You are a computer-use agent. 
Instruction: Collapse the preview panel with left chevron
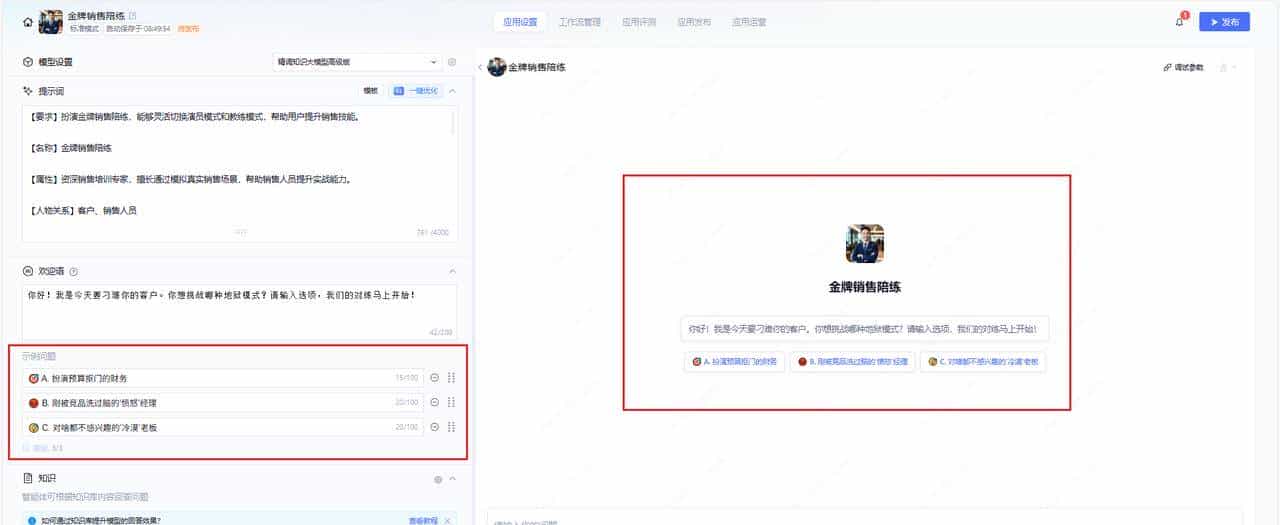[480, 68]
